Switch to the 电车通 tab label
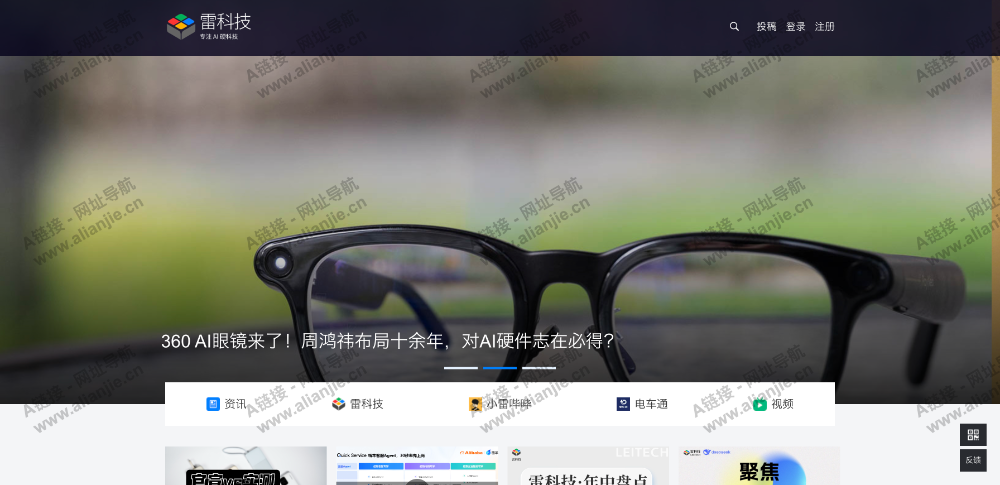Screen dimensions: 1000x485 (x=651, y=404)
